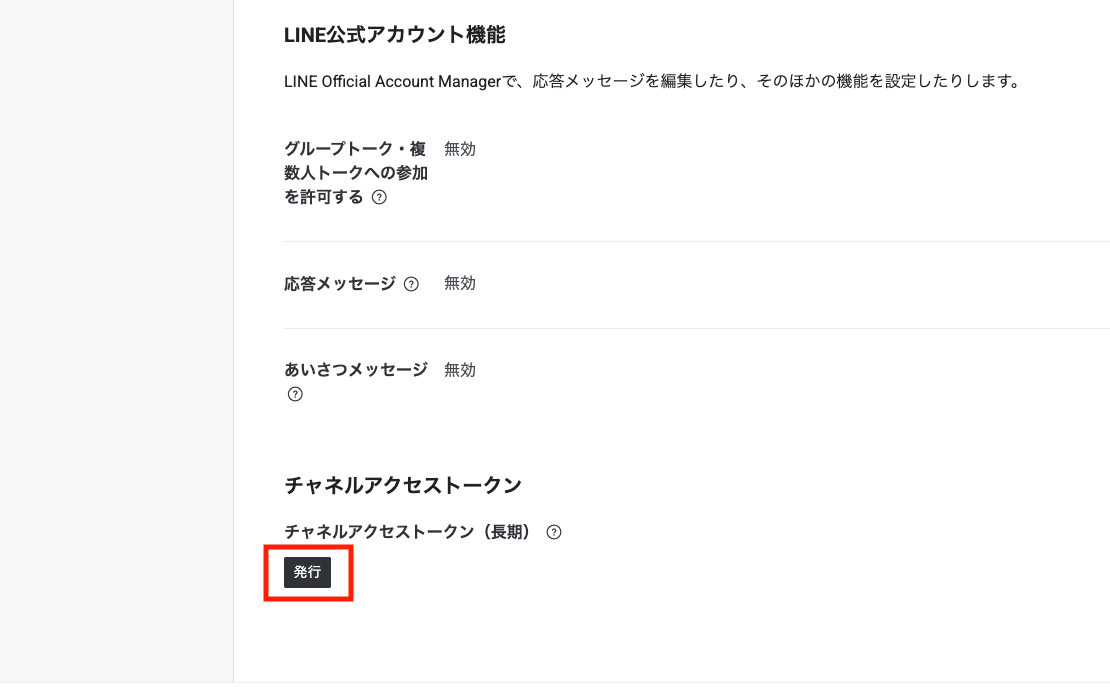Change 応答メッセージ from 無効 state

coord(459,283)
